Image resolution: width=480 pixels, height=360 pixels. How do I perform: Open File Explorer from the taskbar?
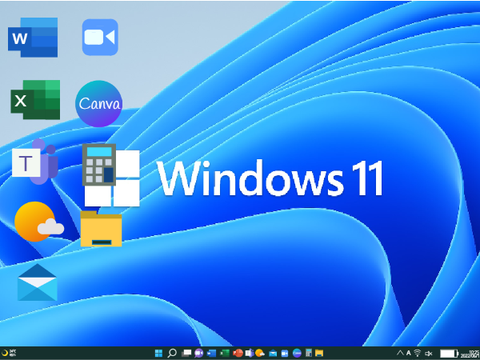[319, 353]
